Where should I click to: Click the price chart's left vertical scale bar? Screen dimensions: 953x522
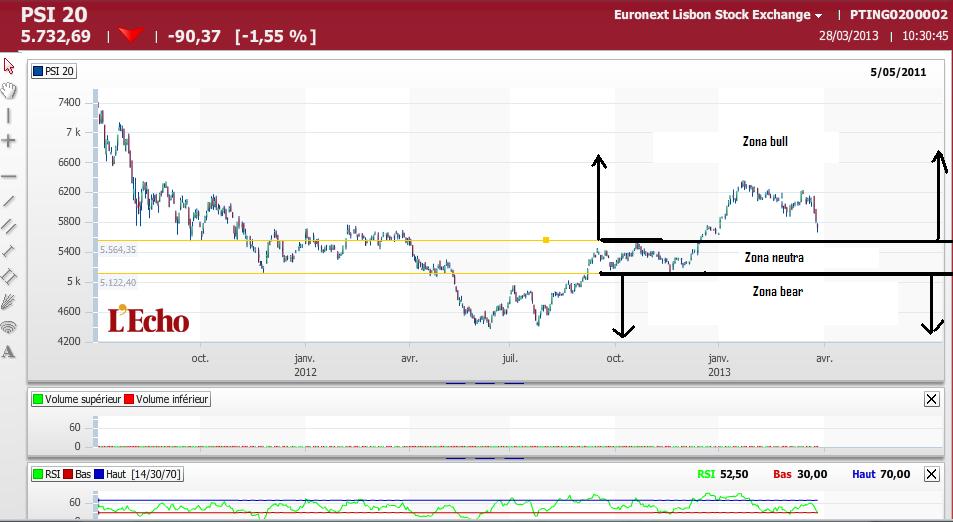[95, 216]
